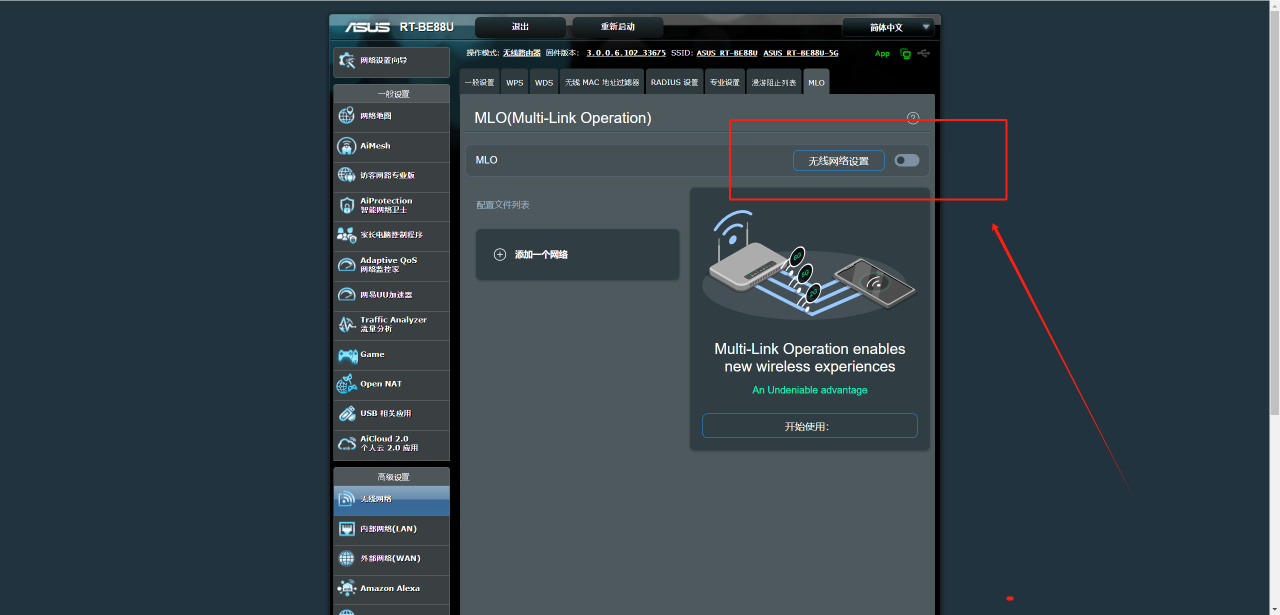Click the USB status icon in header
The height and width of the screenshot is (615, 1280).
click(x=923, y=54)
